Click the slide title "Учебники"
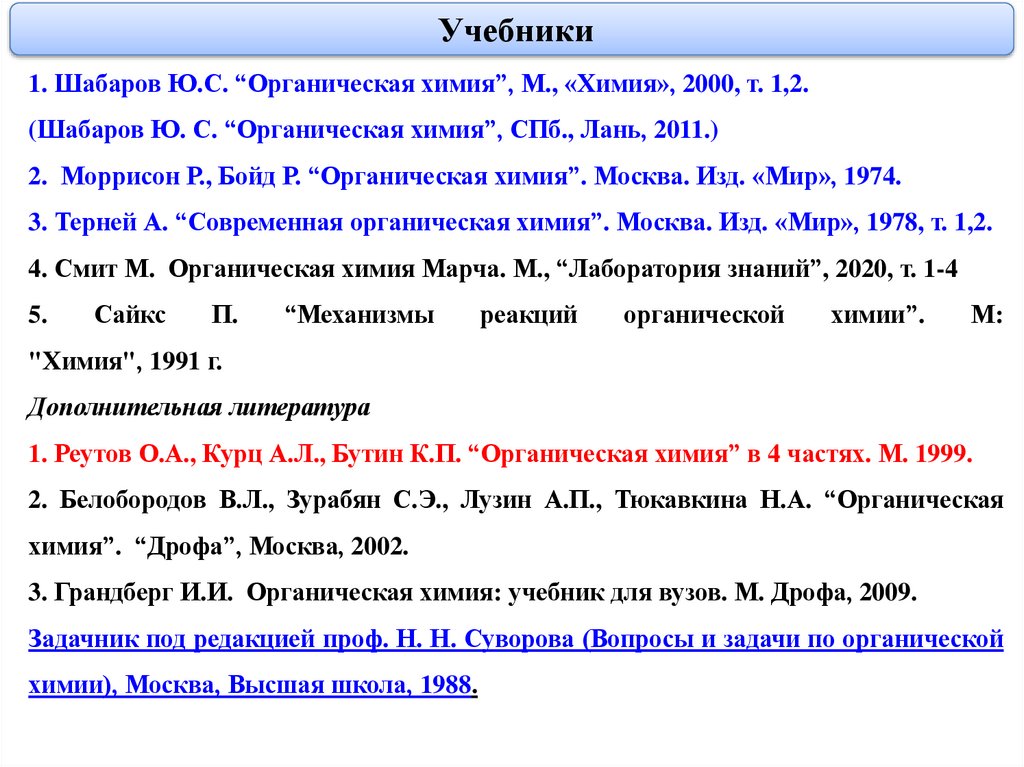 click(x=515, y=31)
